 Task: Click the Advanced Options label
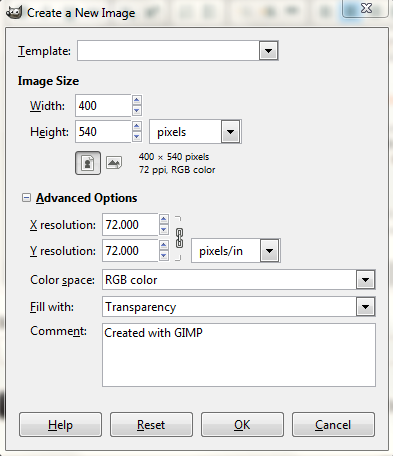(x=87, y=198)
